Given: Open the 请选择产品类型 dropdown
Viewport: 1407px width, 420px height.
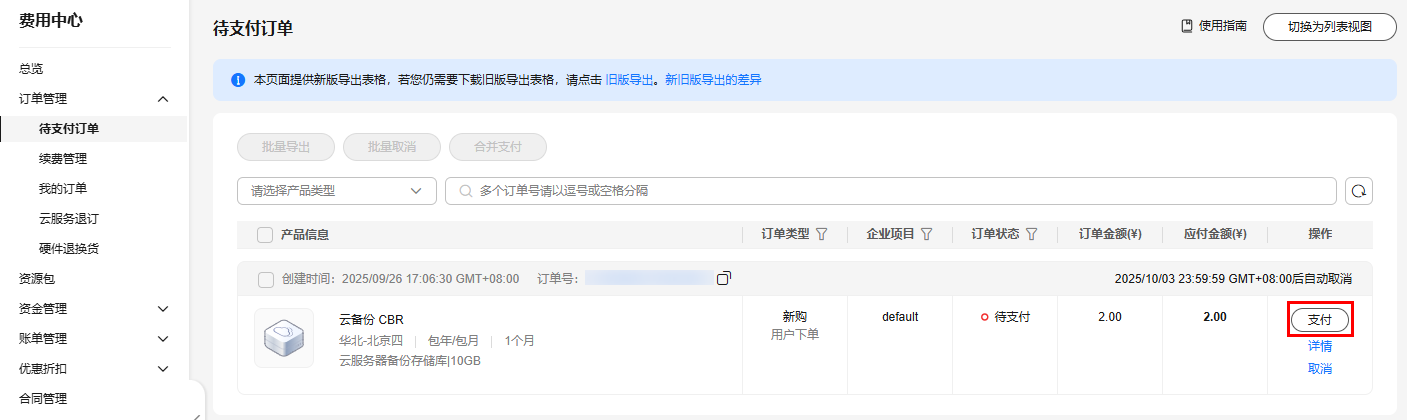Looking at the screenshot, I should [x=337, y=191].
